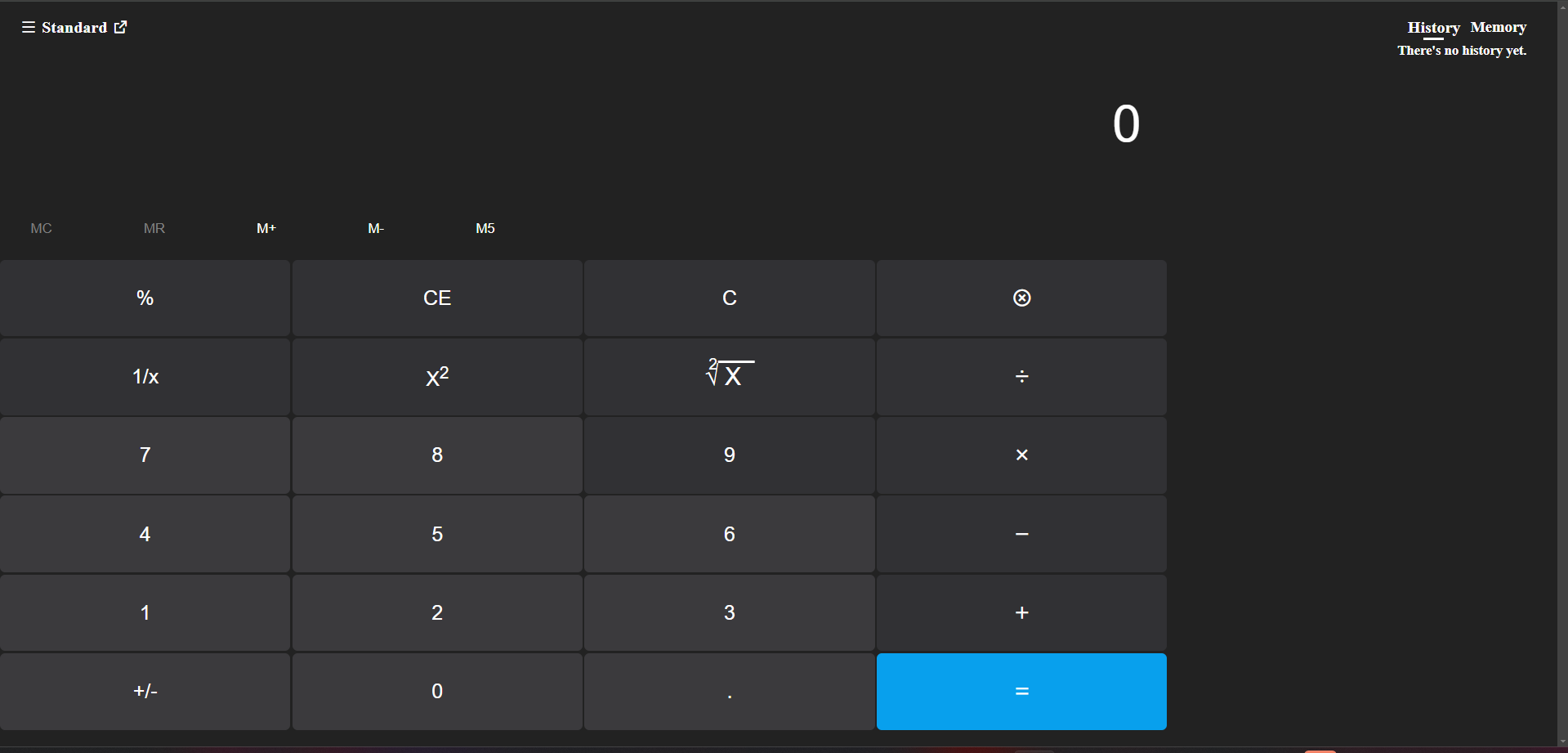Click the backspace delete icon button
This screenshot has width=1568, height=753.
click(1021, 298)
